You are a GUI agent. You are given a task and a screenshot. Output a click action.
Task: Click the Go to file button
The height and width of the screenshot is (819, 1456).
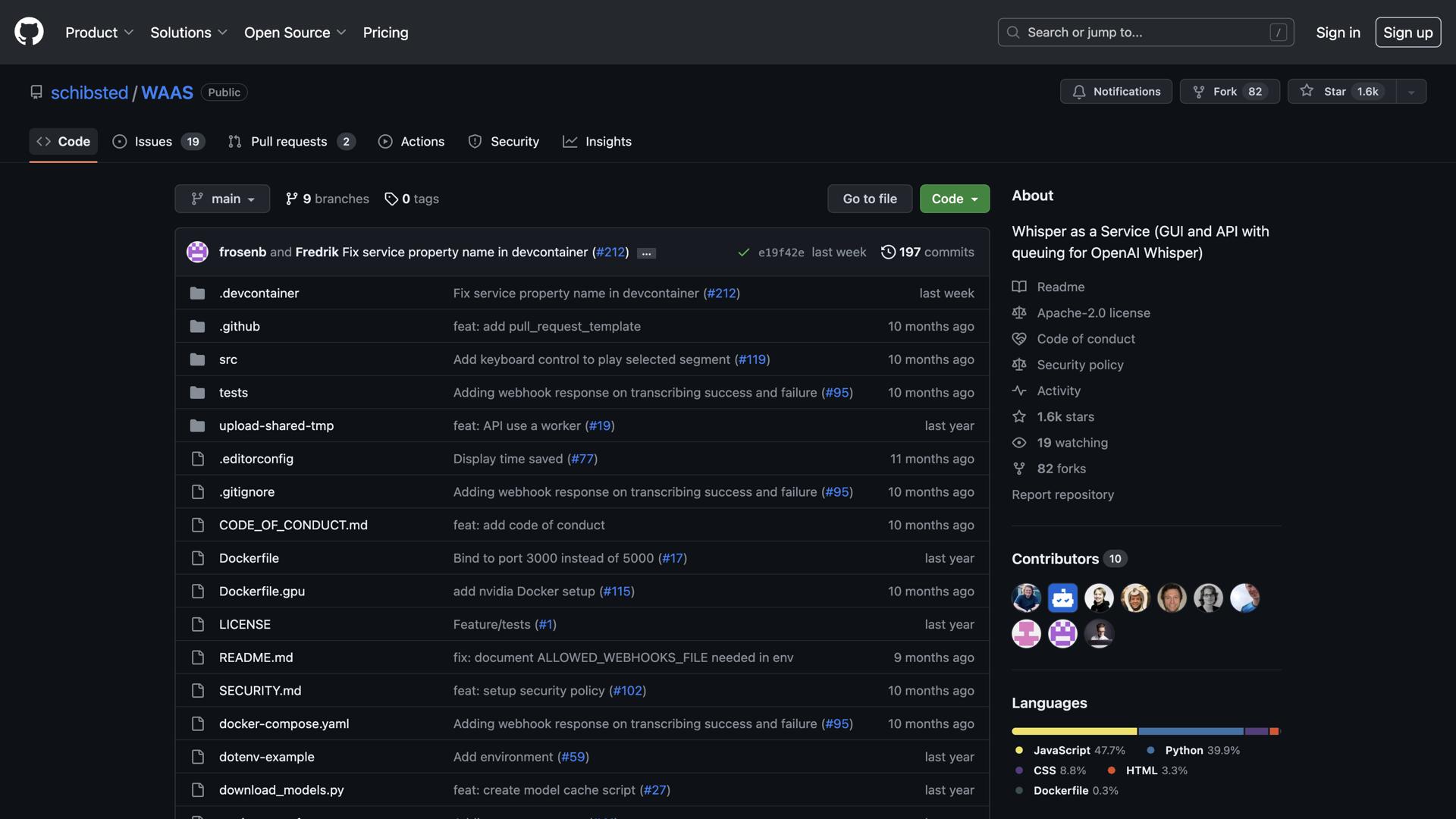click(x=869, y=199)
